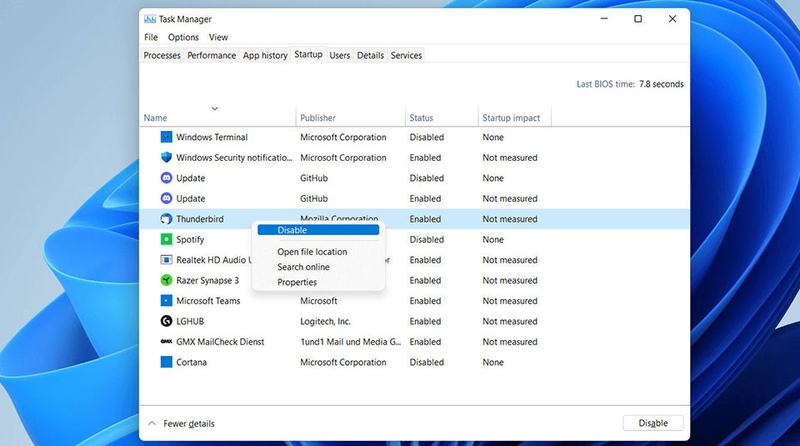Switch to the Services tab
Image resolution: width=800 pixels, height=446 pixels.
coord(406,55)
